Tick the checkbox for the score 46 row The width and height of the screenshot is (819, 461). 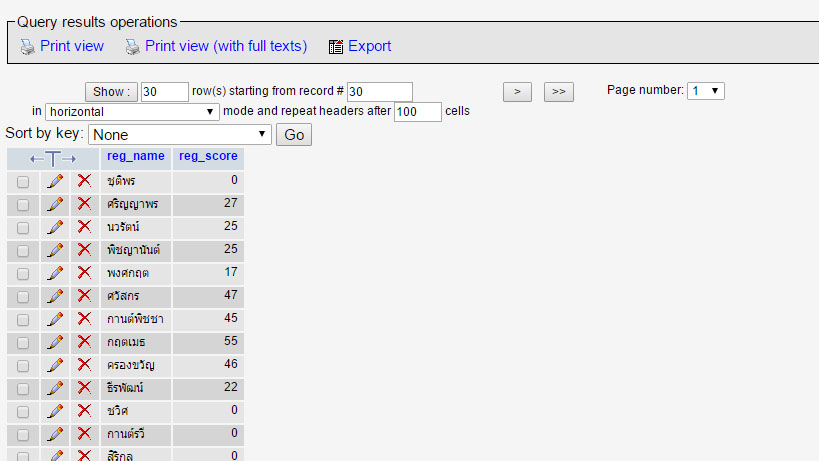[x=23, y=366]
